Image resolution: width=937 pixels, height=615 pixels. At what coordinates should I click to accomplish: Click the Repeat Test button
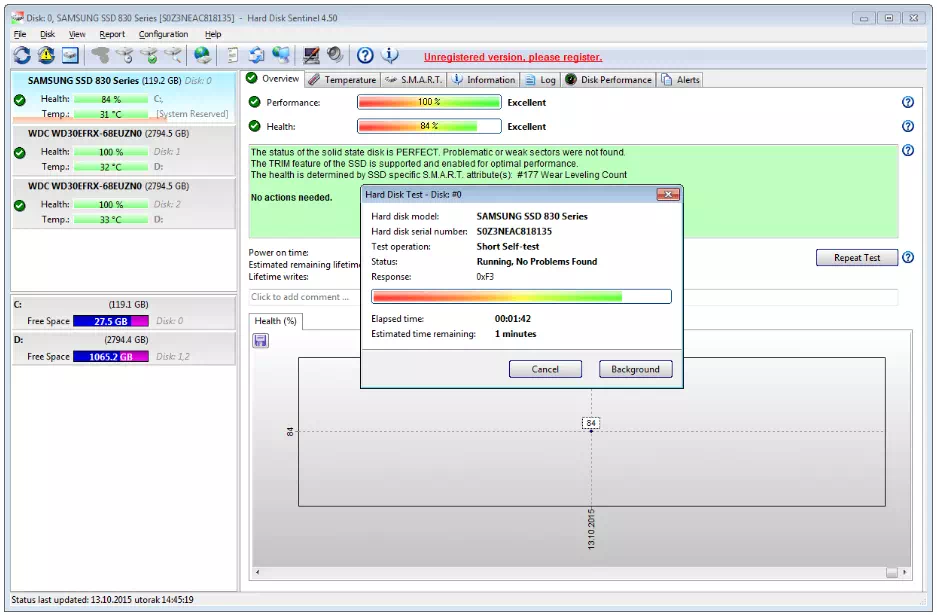(857, 258)
